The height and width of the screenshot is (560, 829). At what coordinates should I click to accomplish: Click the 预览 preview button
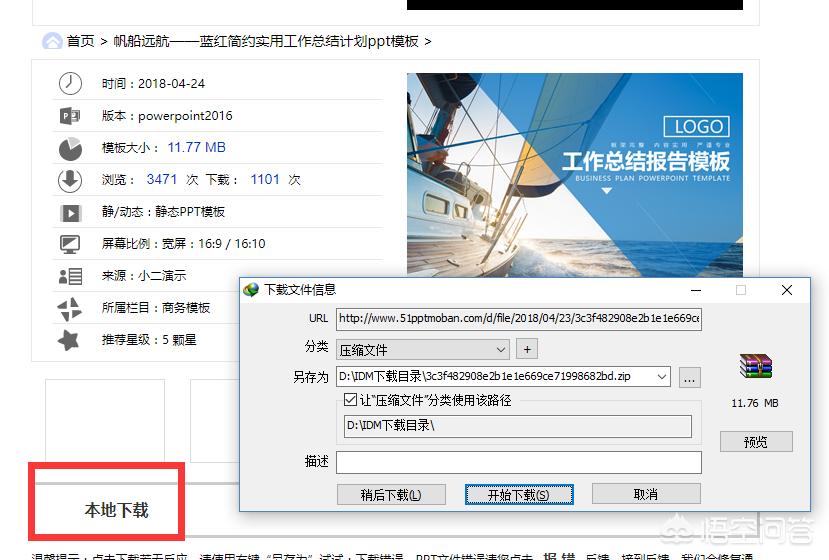point(756,442)
